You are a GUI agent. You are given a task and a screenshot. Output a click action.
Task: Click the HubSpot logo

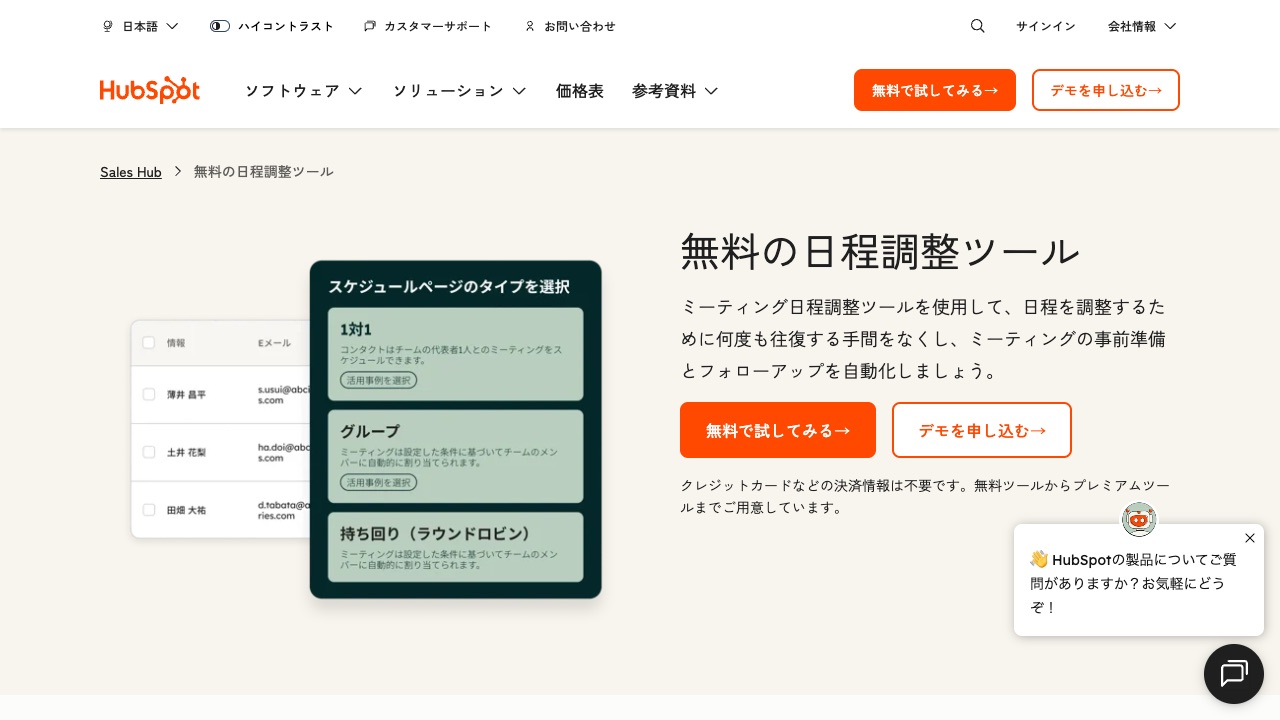pyautogui.click(x=150, y=90)
